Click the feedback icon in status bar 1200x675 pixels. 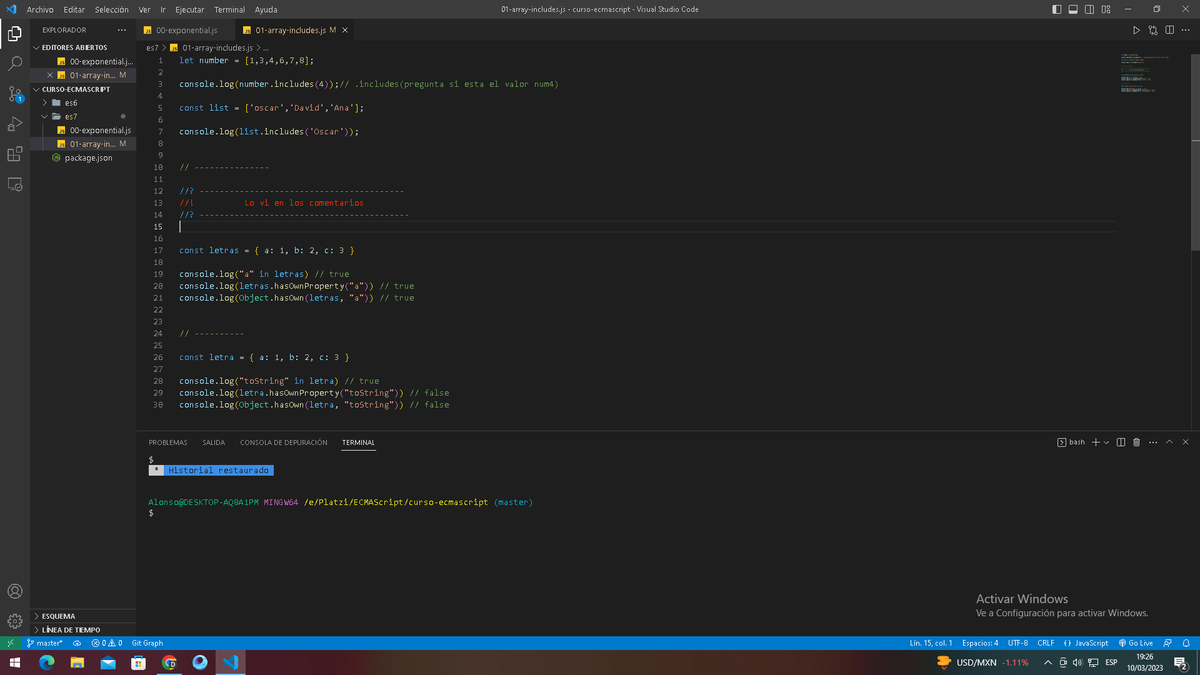pos(1168,643)
